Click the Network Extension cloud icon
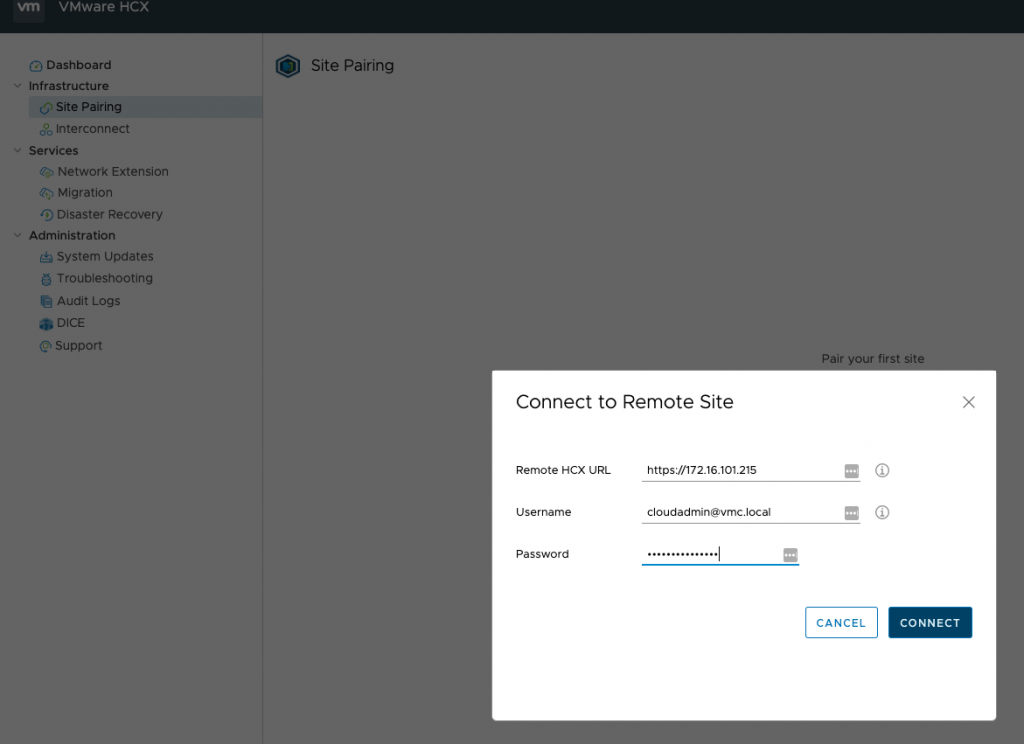The height and width of the screenshot is (744, 1024). point(46,172)
